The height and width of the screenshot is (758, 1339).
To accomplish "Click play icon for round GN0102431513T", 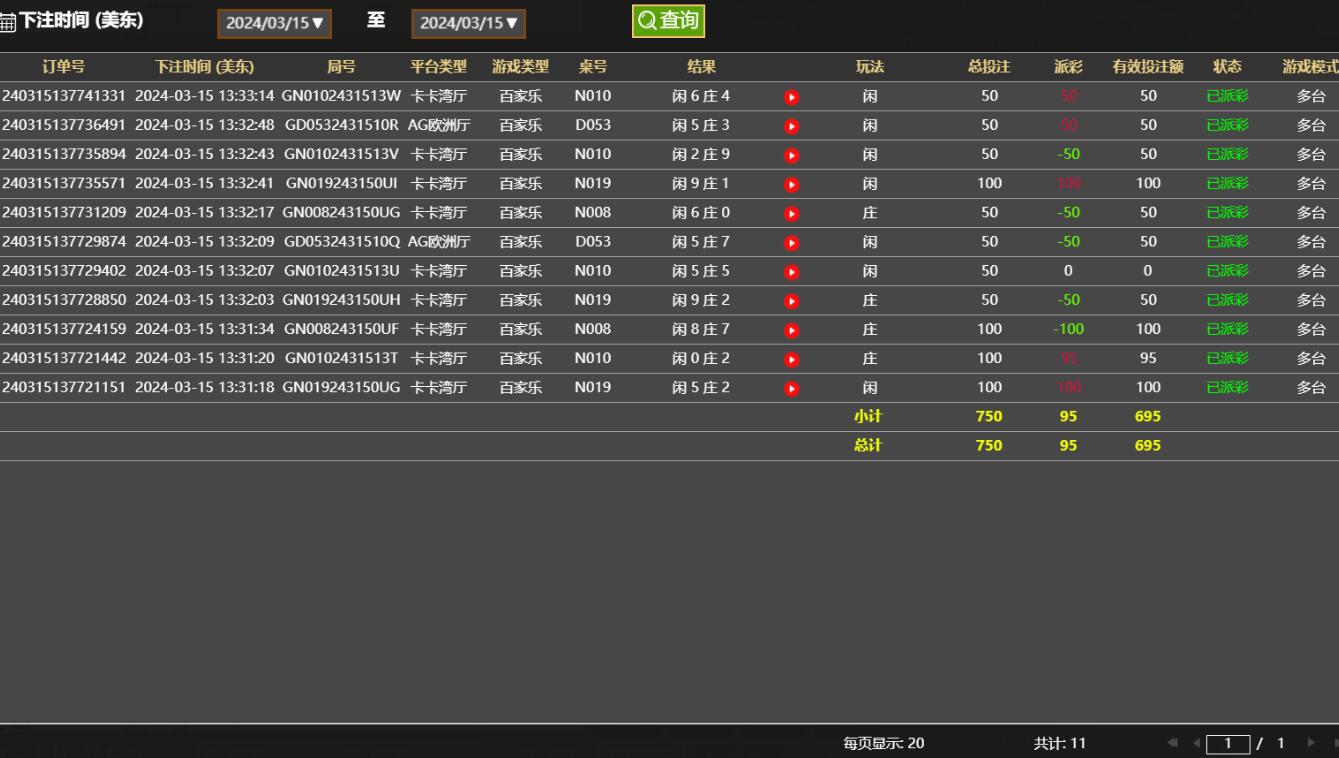I will 791,359.
